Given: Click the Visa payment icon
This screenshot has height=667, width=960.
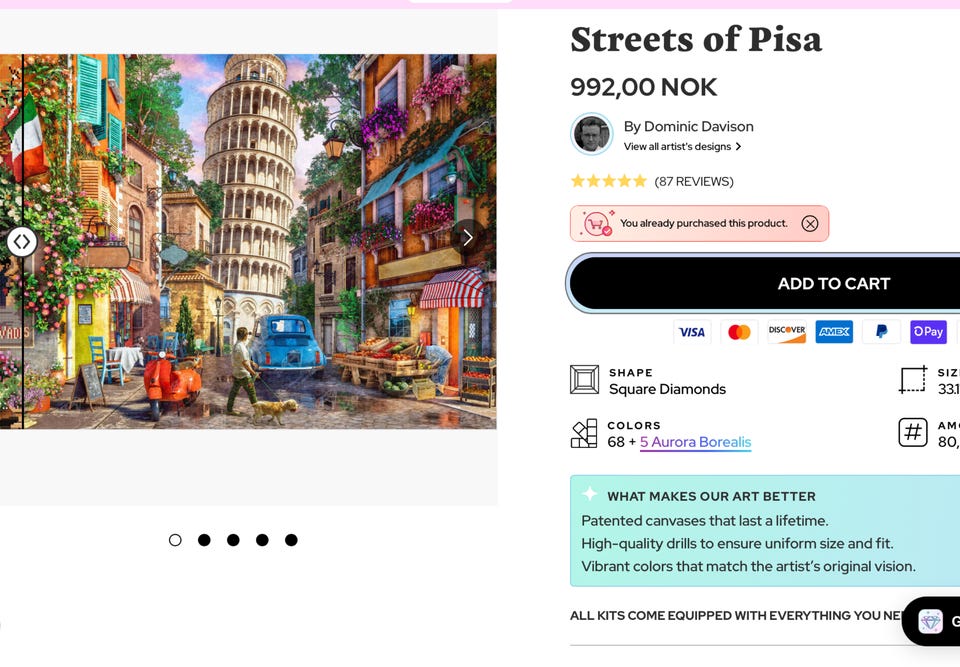Looking at the screenshot, I should [692, 332].
